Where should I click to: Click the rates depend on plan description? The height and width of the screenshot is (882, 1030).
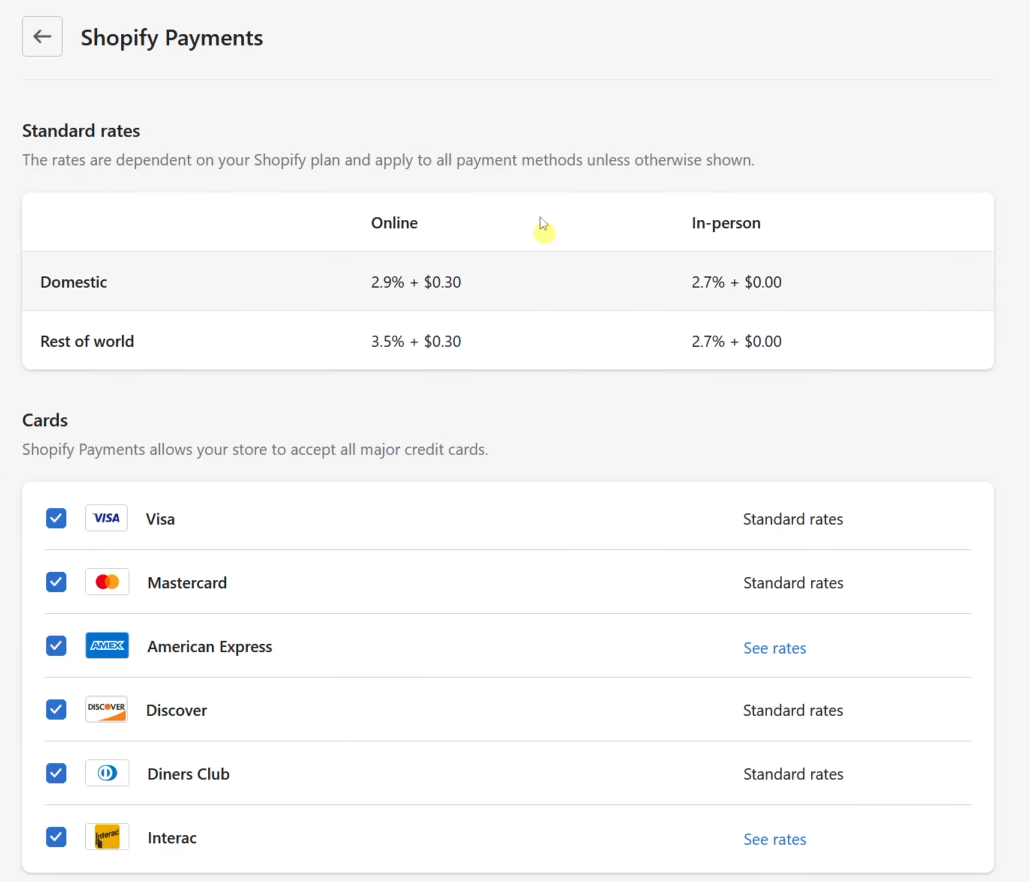click(388, 160)
